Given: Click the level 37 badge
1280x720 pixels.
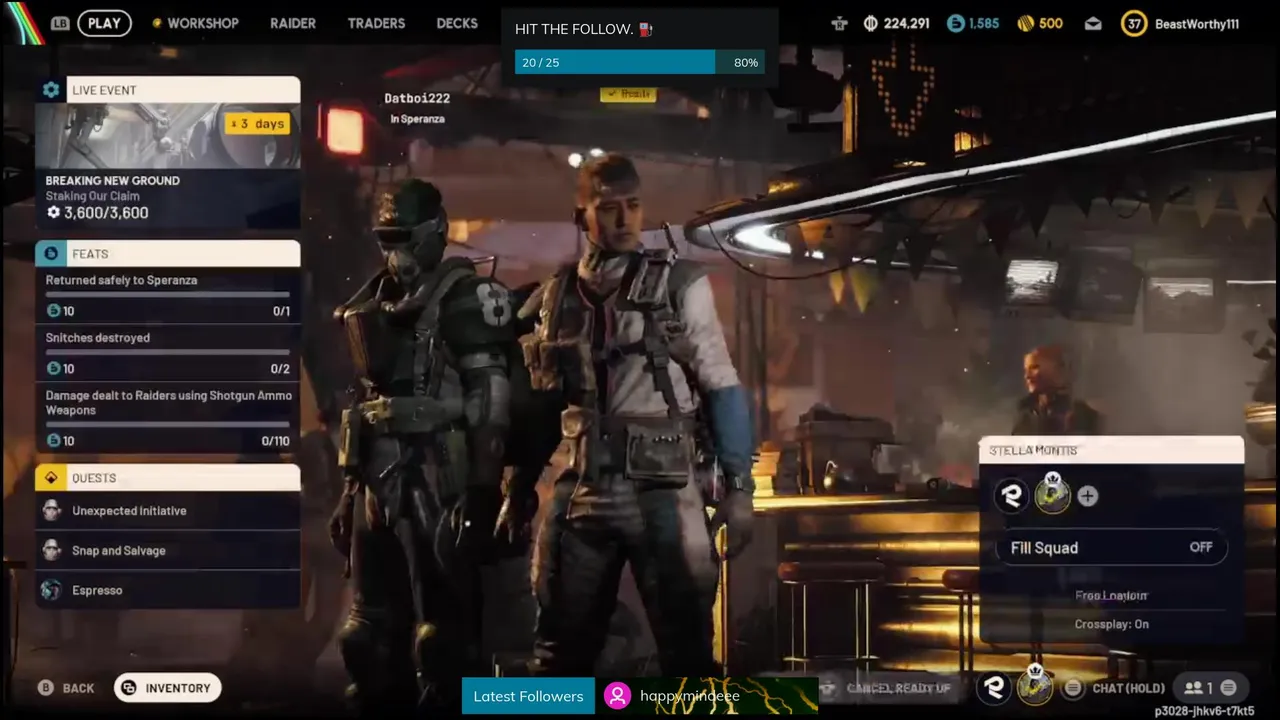Looking at the screenshot, I should click(x=1133, y=23).
